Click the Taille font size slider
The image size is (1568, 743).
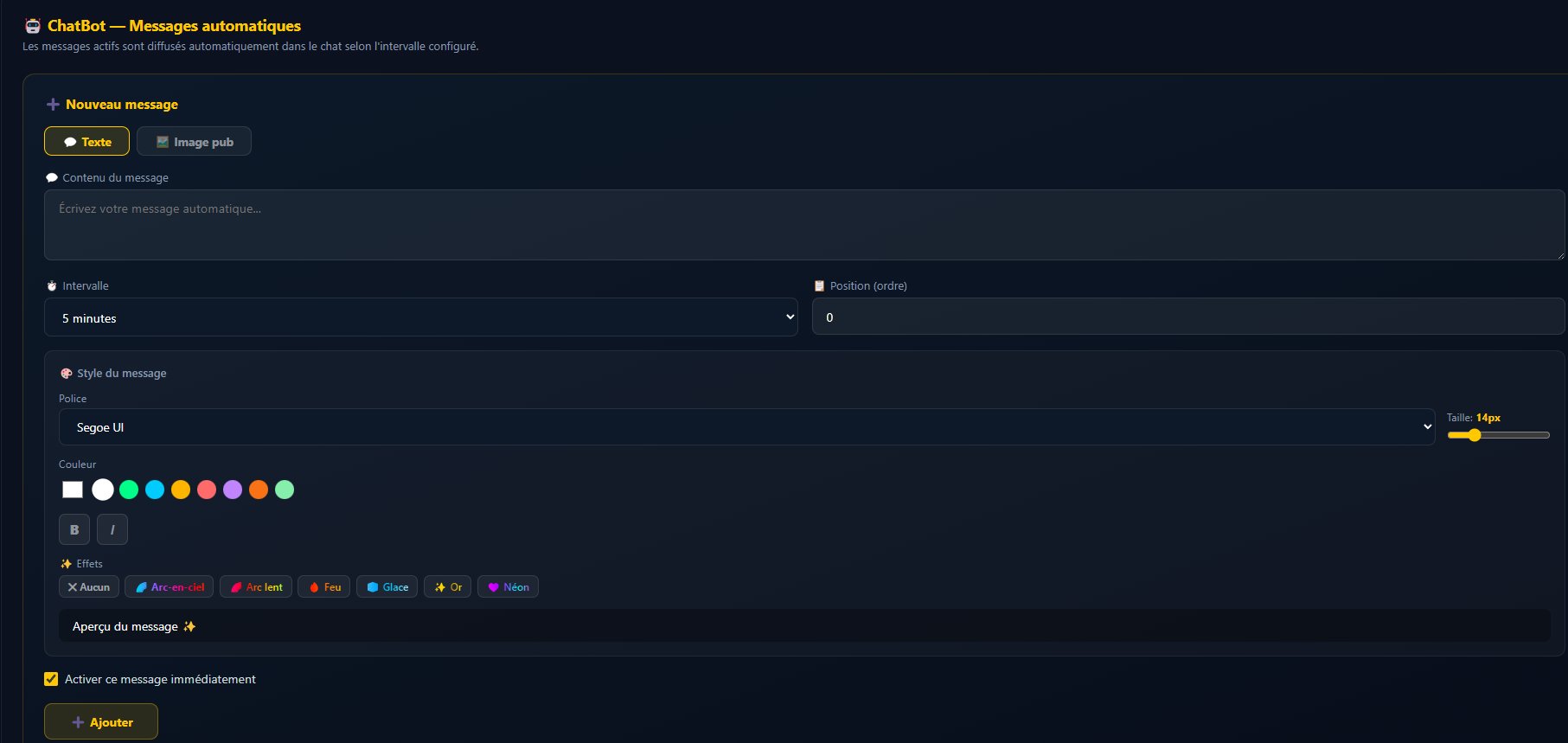tap(1498, 435)
